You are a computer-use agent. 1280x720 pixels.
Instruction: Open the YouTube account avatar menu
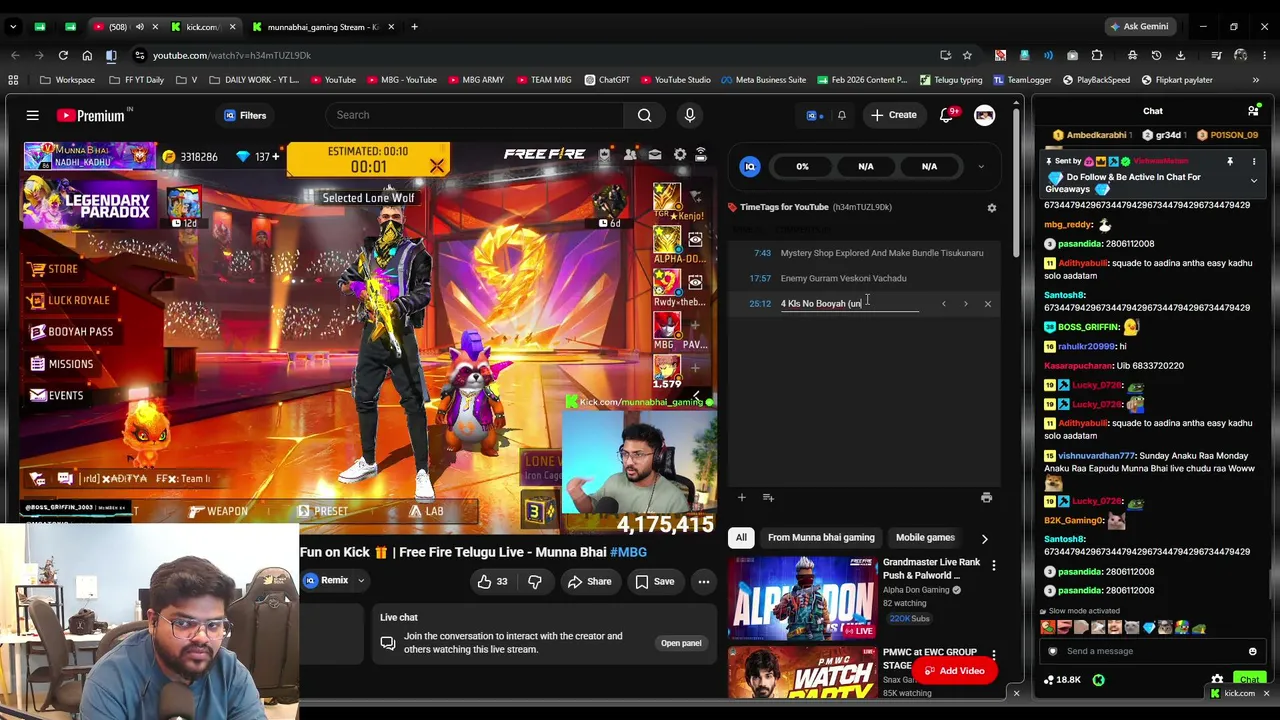click(985, 115)
